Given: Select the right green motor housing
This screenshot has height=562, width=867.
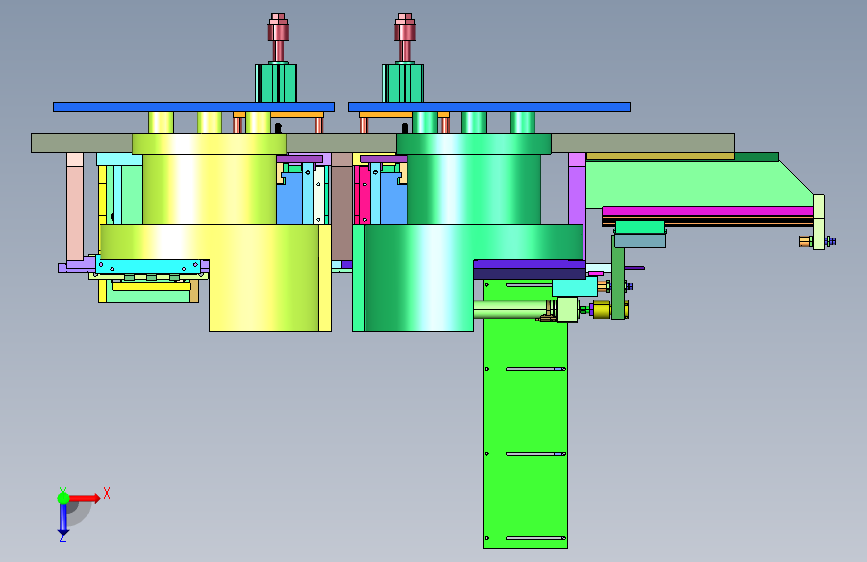Looking at the screenshot, I should pyautogui.click(x=403, y=83).
